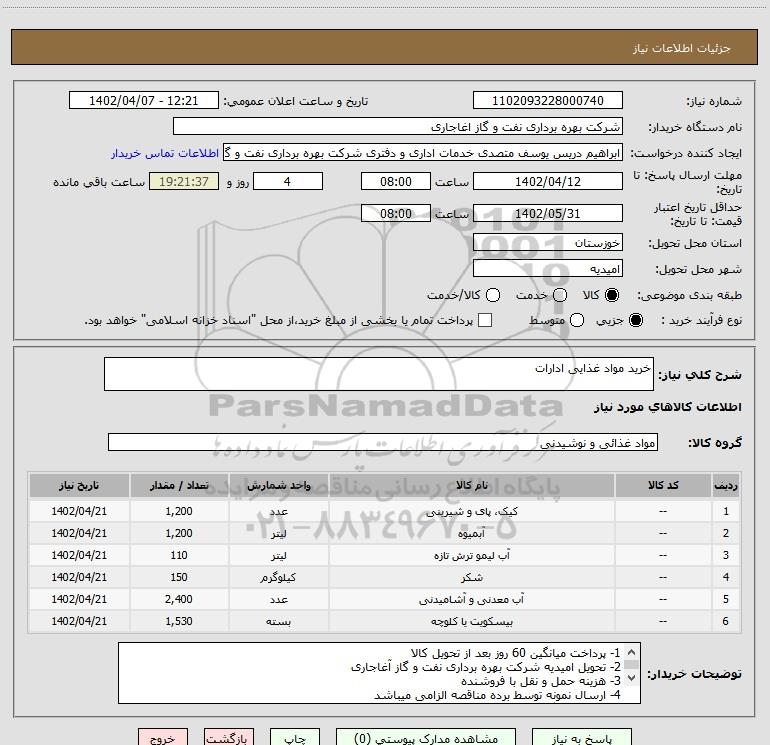Click the buyer note about 60 day payment
The image size is (770, 745).
[516, 653]
